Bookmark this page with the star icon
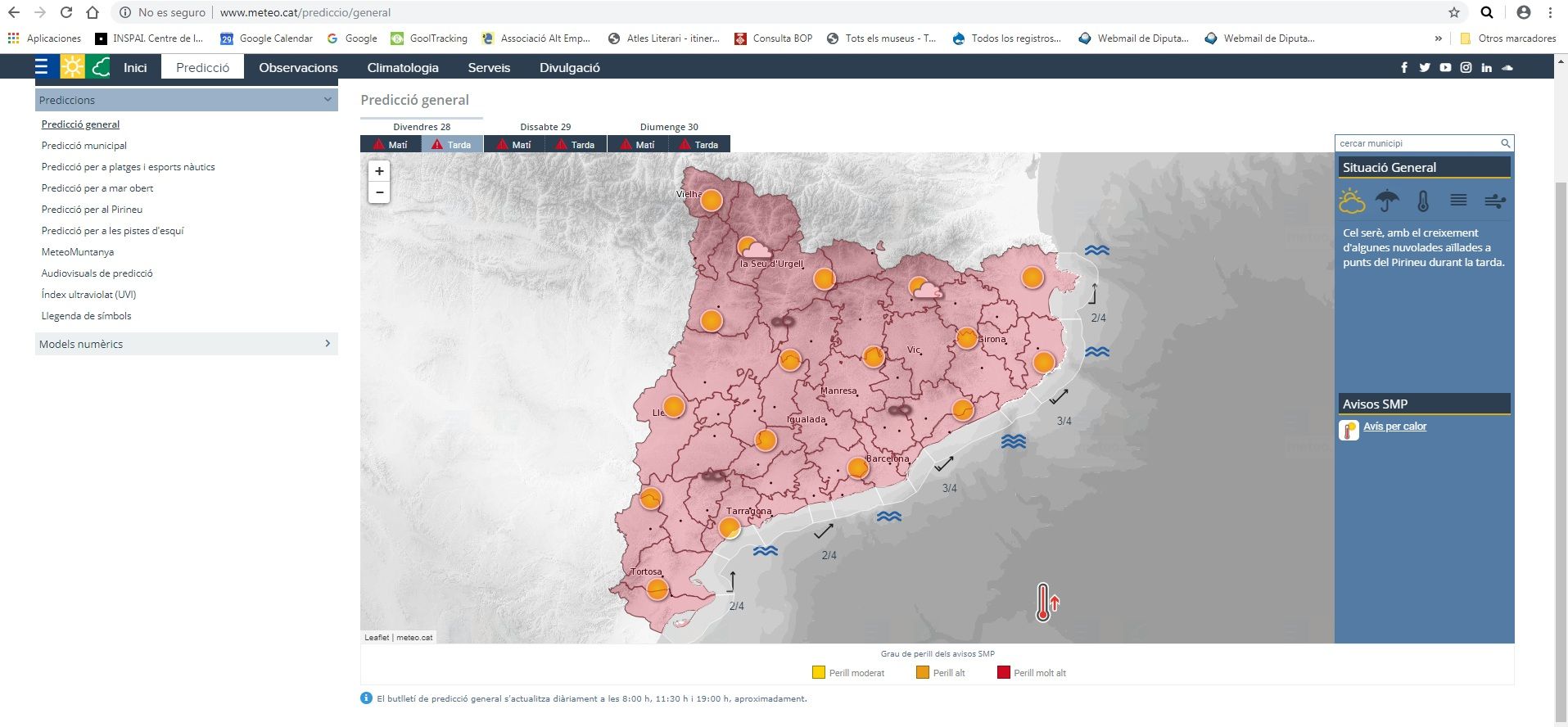Screen dimensions: 1568x727 (1454, 12)
